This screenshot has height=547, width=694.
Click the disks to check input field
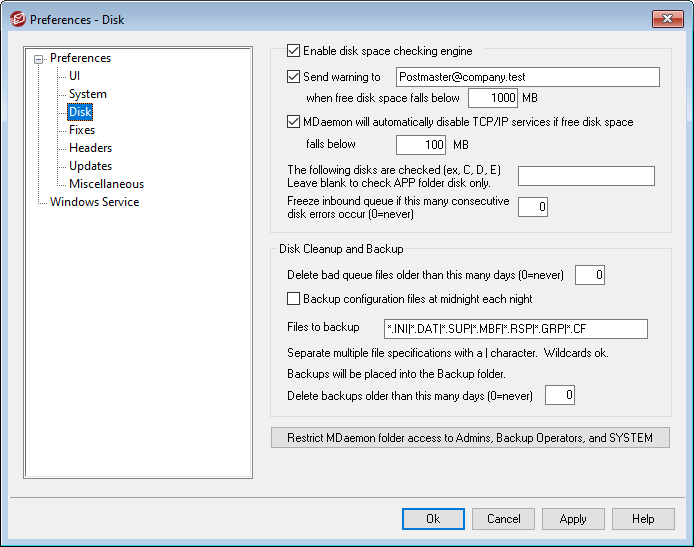[x=585, y=177]
